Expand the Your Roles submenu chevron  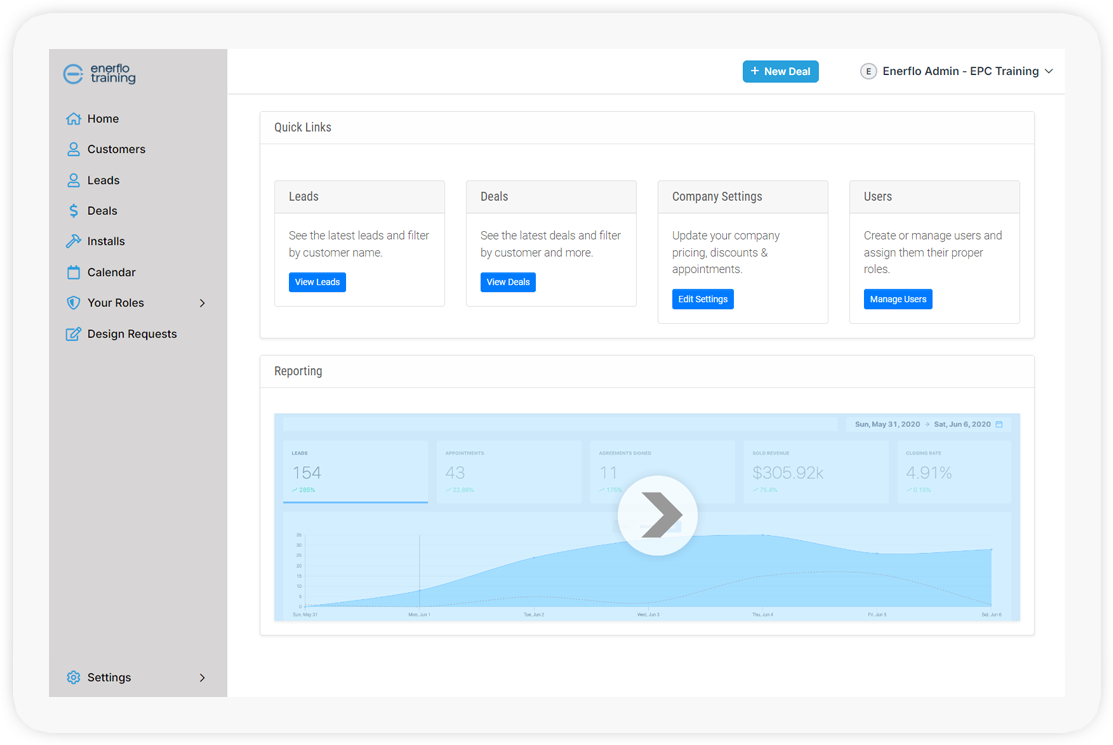[202, 303]
